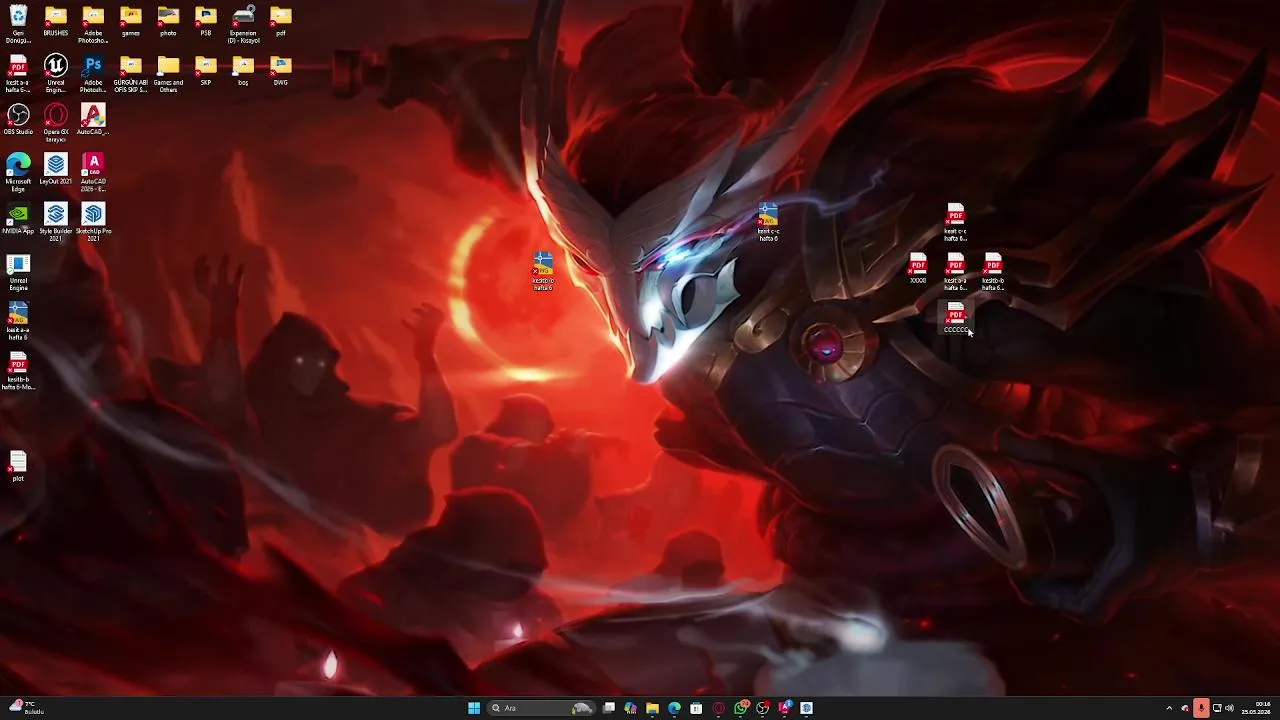Launch the AutoCAD 2026 shortcut
This screenshot has width=1280, height=720.
point(93,172)
